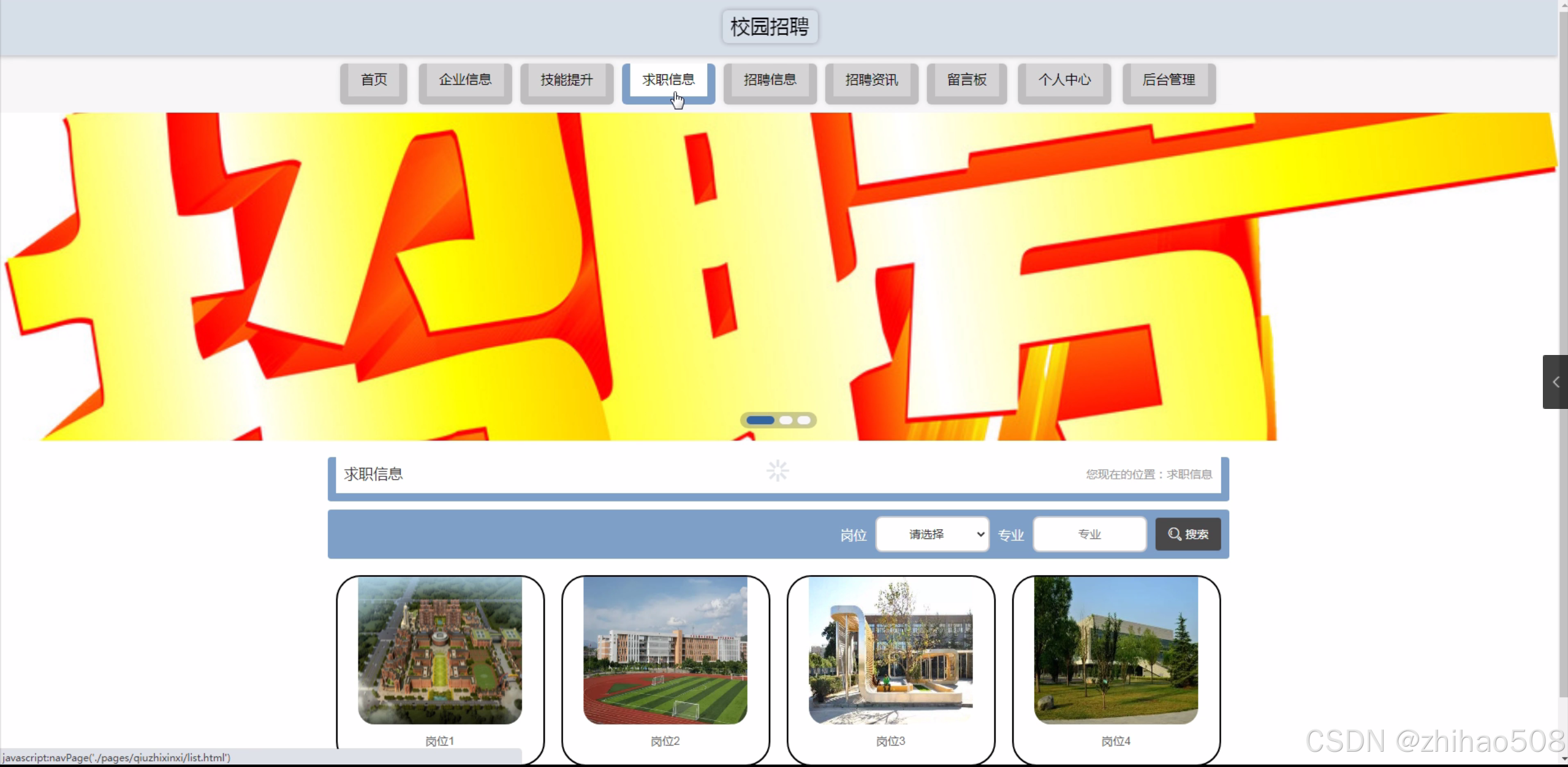This screenshot has width=1568, height=767.
Task: Expand the side panel chevron arrow
Action: pyautogui.click(x=1555, y=382)
